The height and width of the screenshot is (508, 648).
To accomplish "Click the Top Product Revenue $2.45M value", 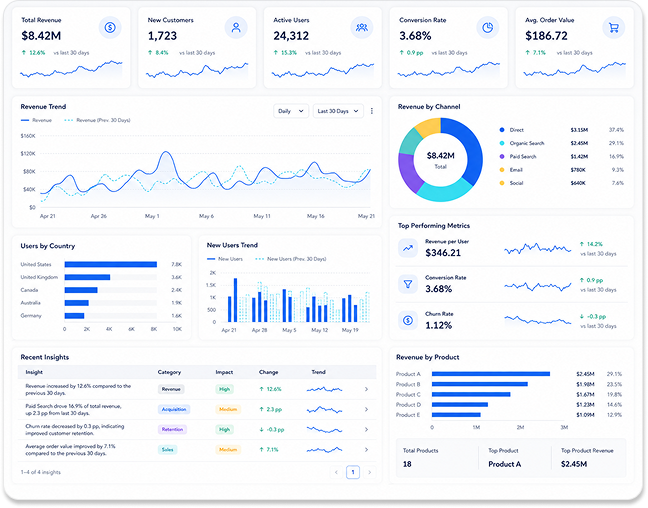I will [574, 464].
